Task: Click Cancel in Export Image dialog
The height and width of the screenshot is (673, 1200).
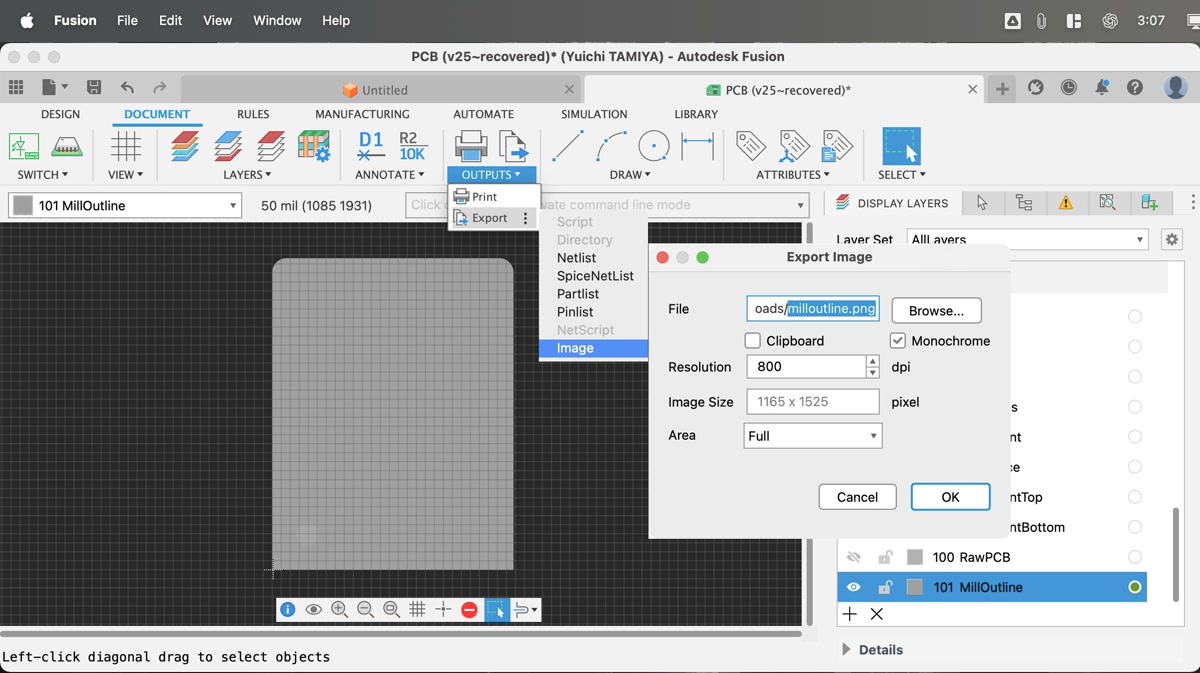Action: pyautogui.click(x=857, y=497)
